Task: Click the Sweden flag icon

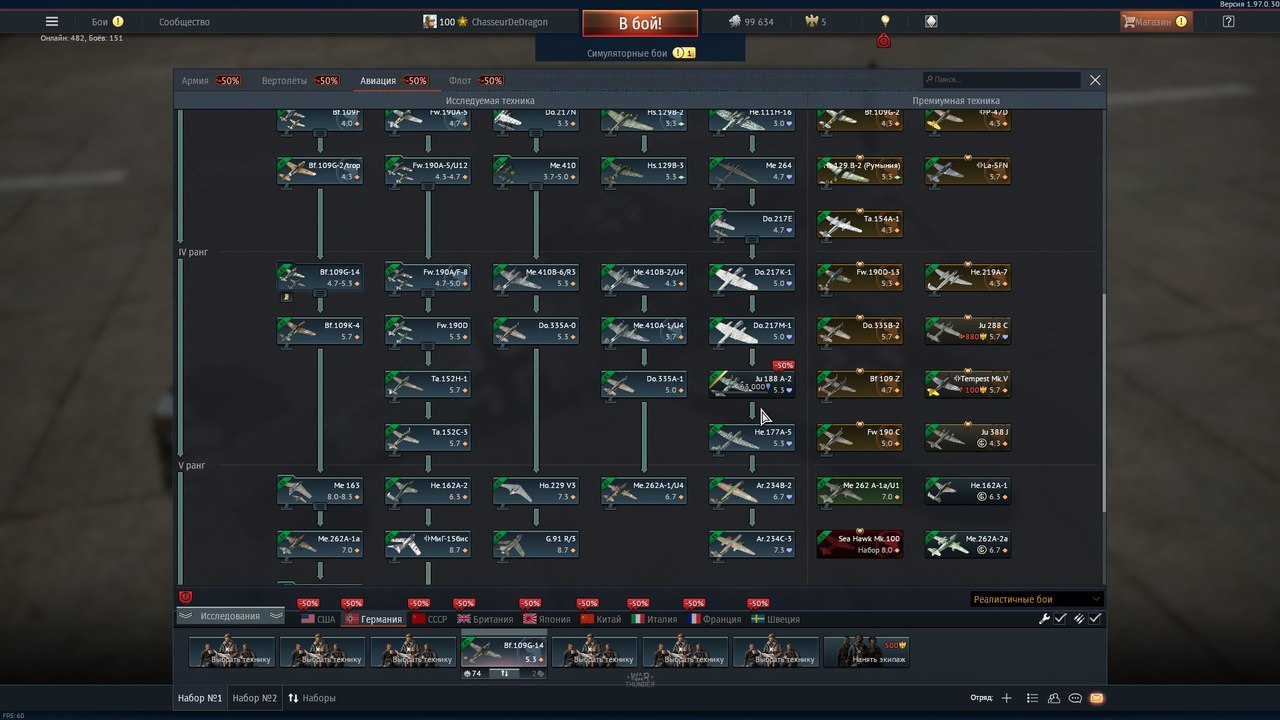Action: point(758,619)
